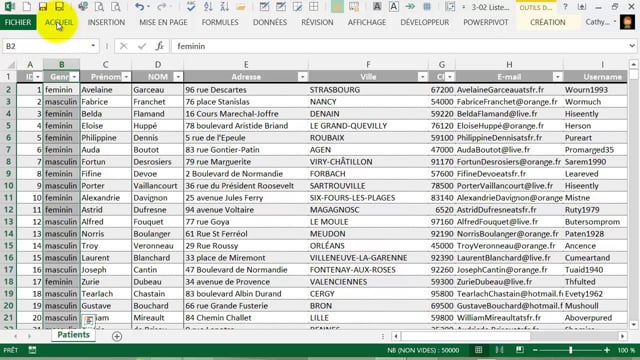Select the Patients sheet tab
Screen dimensions: 640x360
(73, 335)
